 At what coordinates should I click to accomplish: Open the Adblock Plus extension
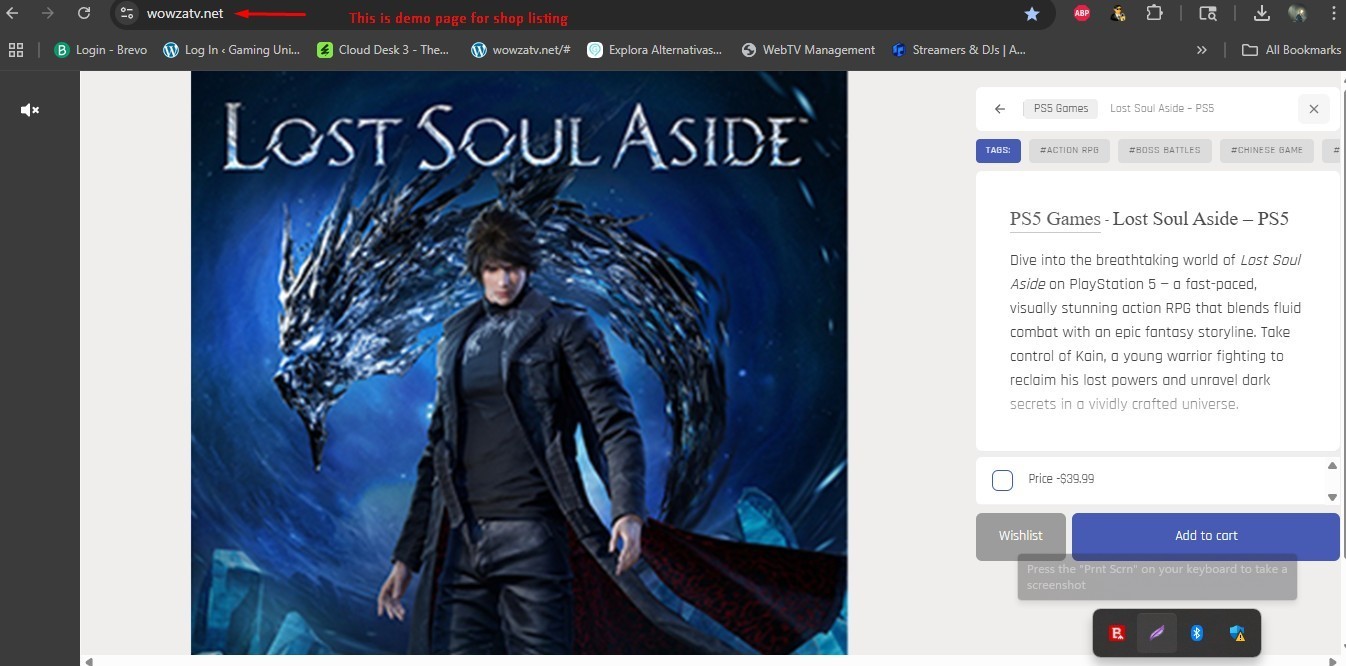[x=1082, y=14]
